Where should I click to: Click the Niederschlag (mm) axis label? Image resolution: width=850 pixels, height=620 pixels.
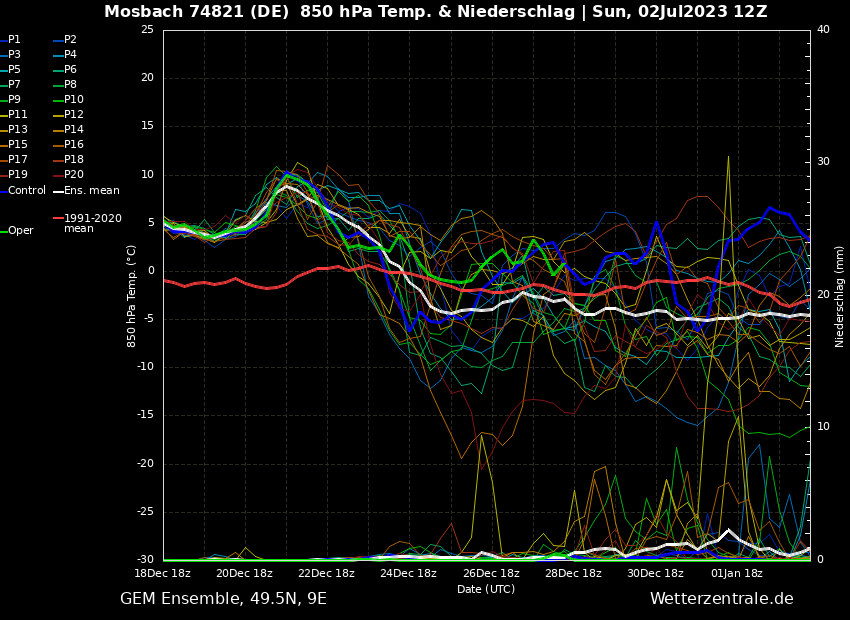click(x=840, y=296)
